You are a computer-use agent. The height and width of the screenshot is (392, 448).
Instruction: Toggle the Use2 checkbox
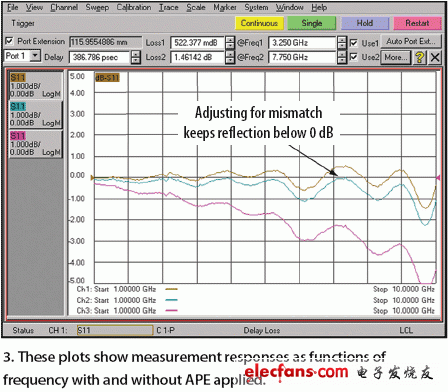click(x=354, y=57)
